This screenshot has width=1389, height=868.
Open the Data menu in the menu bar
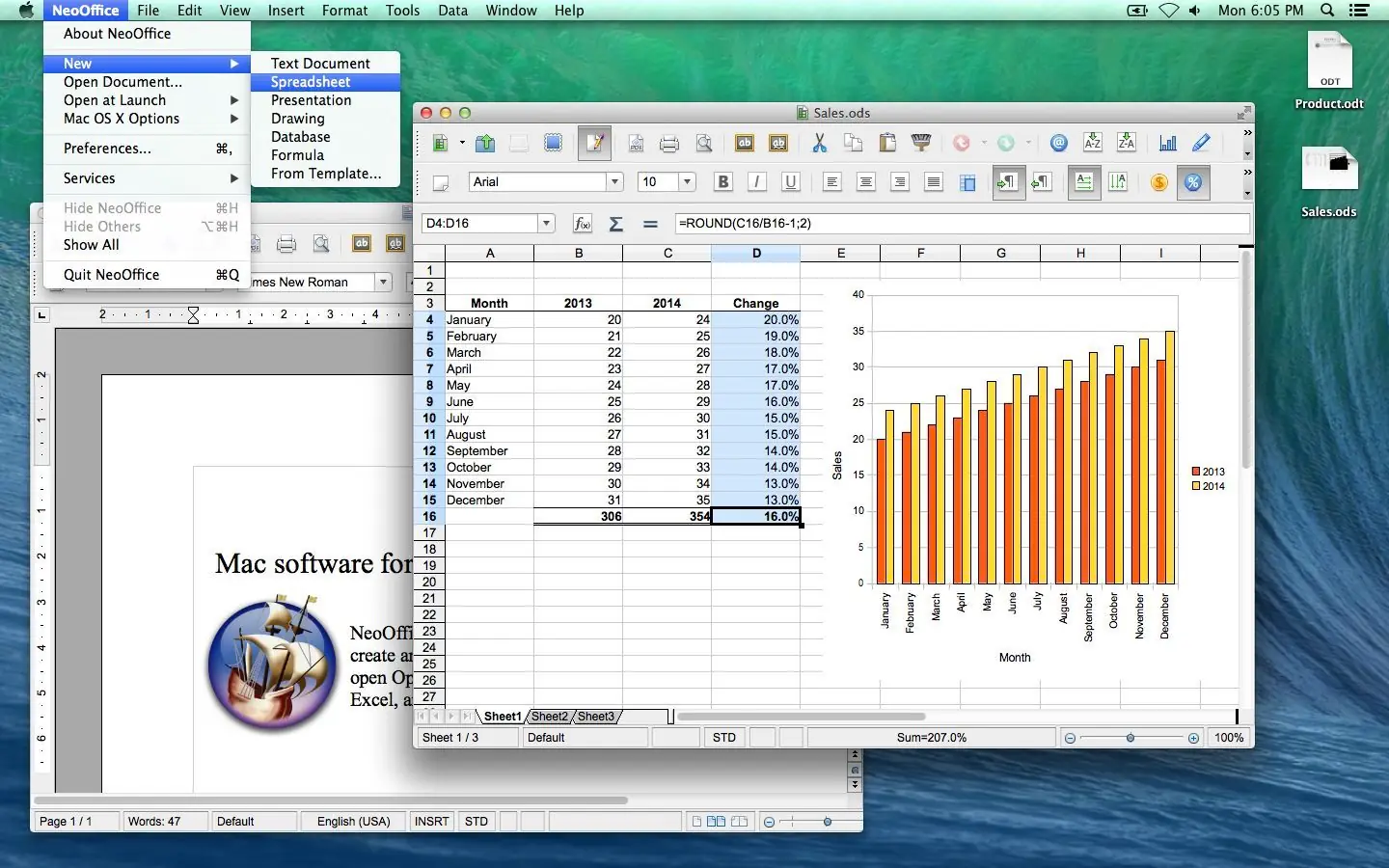click(452, 11)
